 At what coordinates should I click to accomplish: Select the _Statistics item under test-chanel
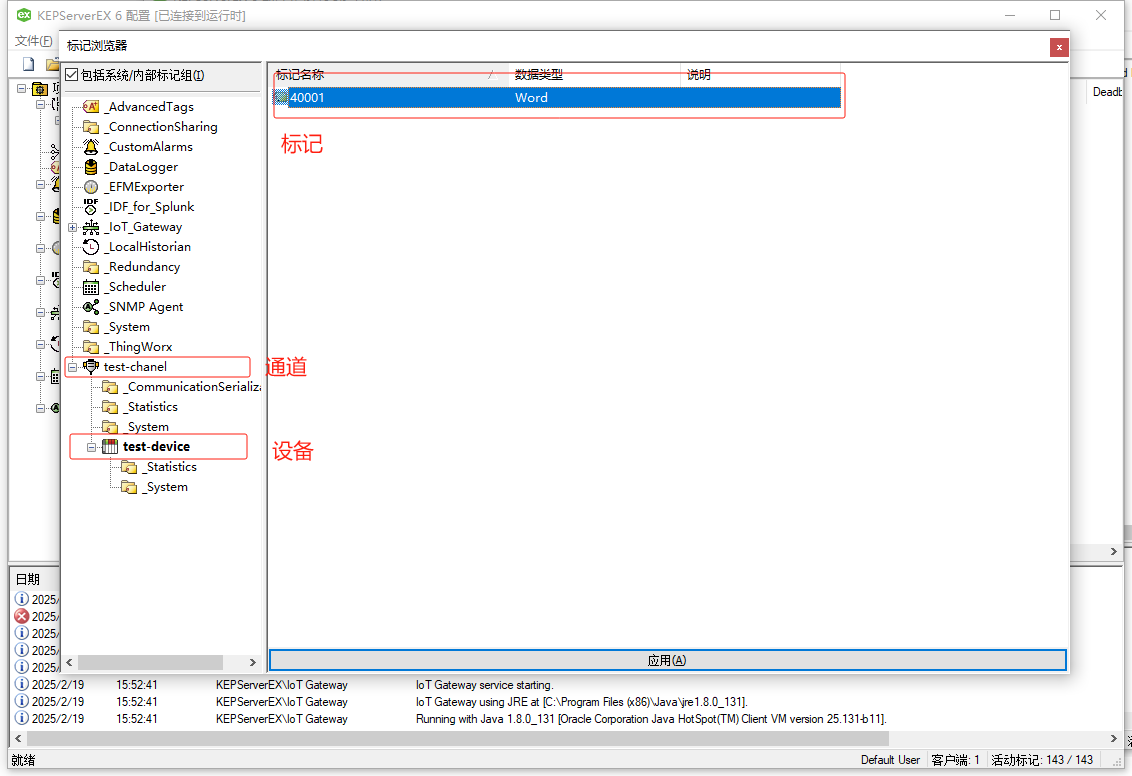pos(152,407)
